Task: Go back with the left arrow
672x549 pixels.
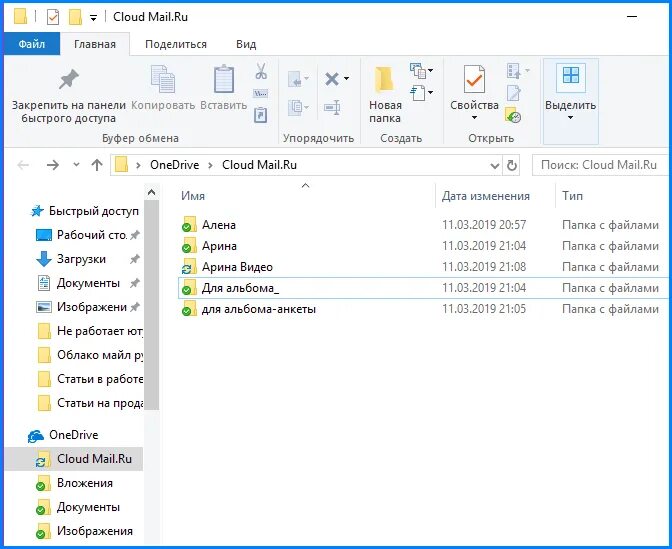Action: (23, 165)
